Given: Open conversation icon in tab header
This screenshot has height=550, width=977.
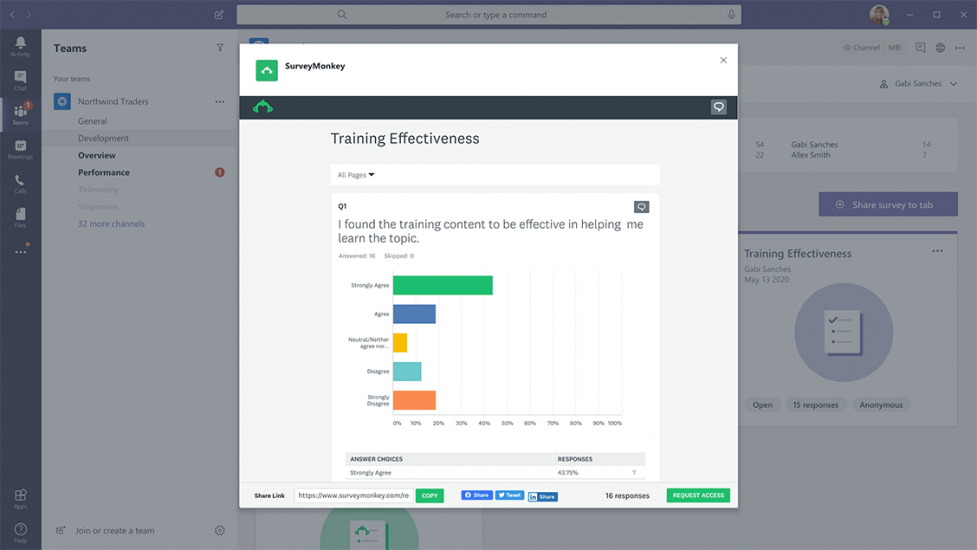Looking at the screenshot, I should (920, 47).
